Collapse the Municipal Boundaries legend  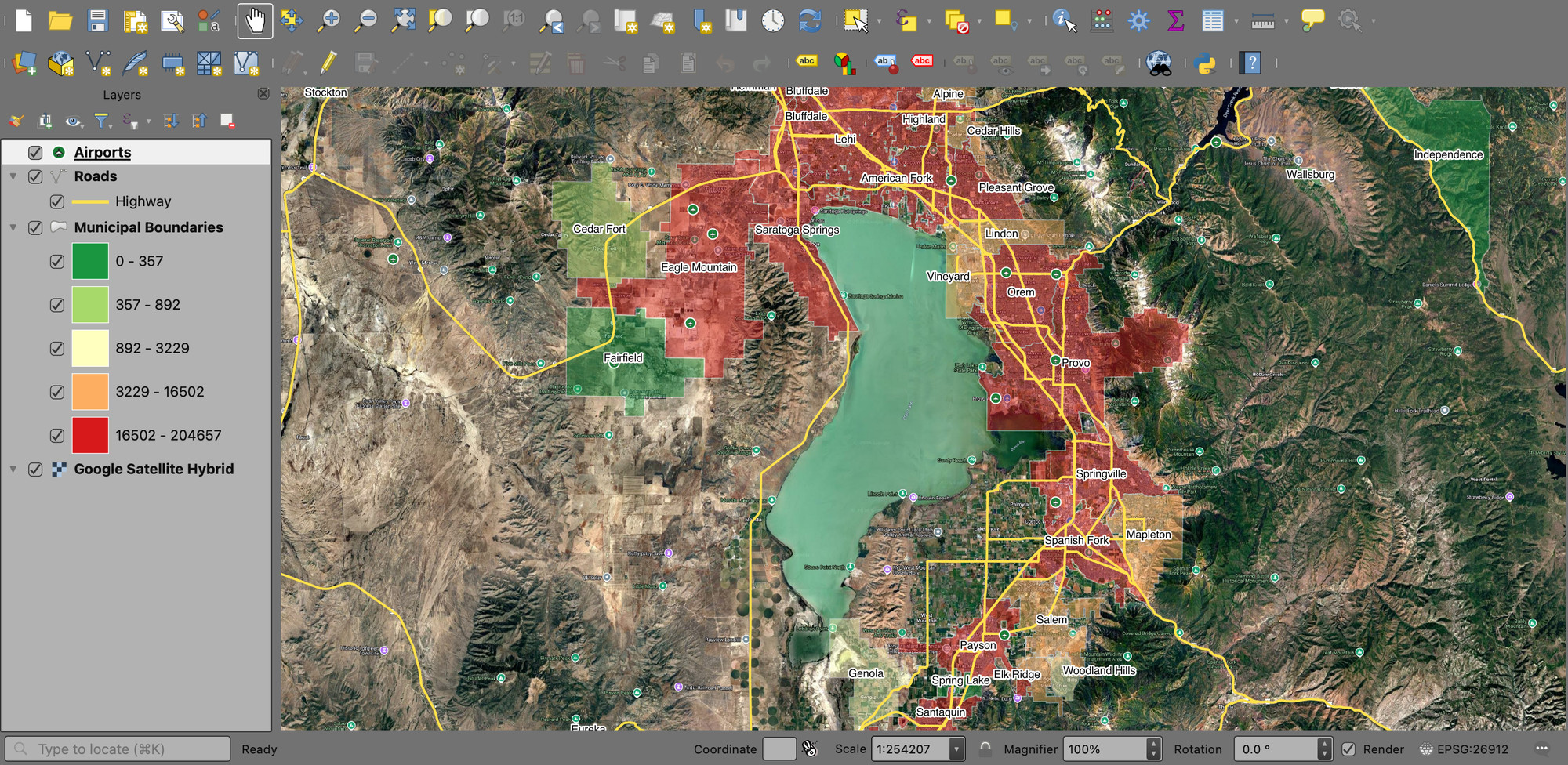[13, 227]
